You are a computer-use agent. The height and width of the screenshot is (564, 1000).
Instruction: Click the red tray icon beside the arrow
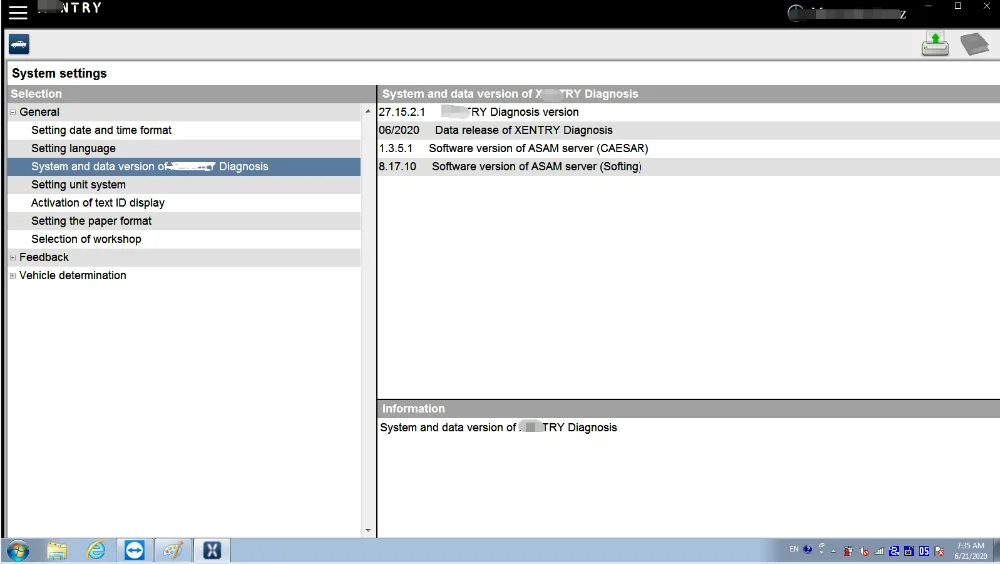(x=848, y=551)
